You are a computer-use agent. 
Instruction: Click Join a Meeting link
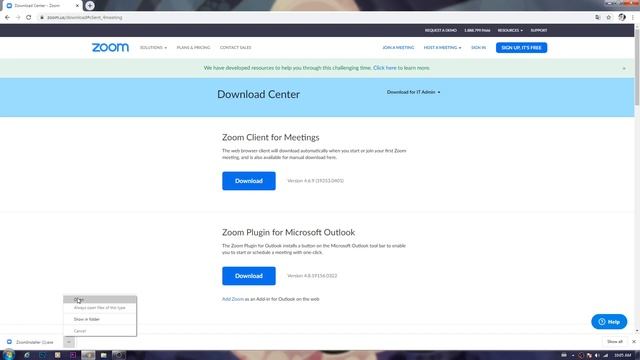pyautogui.click(x=398, y=48)
